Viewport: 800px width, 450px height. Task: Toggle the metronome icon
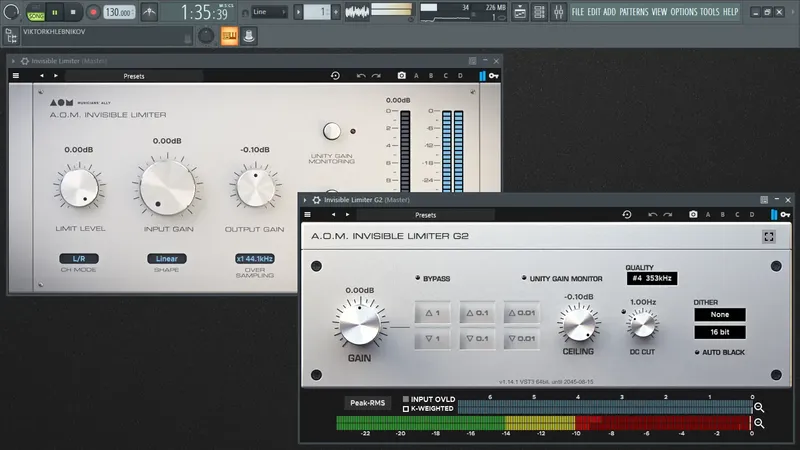pyautogui.click(x=149, y=12)
